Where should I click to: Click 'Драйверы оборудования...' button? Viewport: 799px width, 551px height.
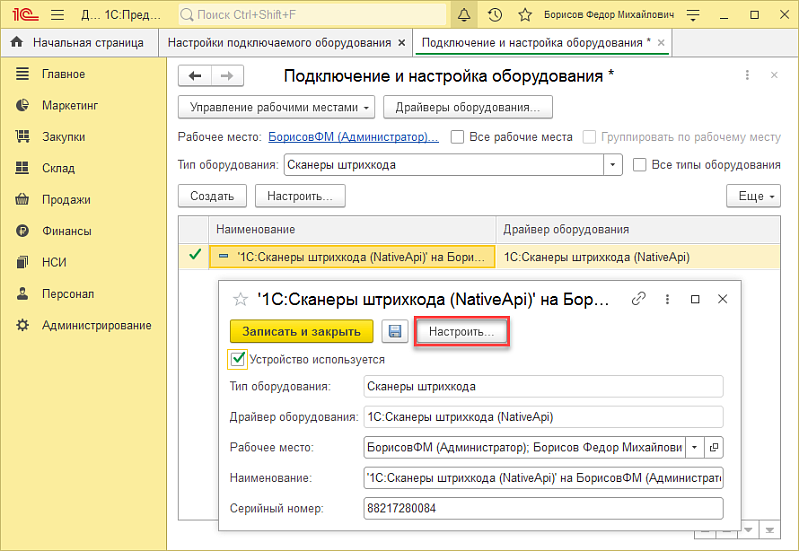[467, 107]
